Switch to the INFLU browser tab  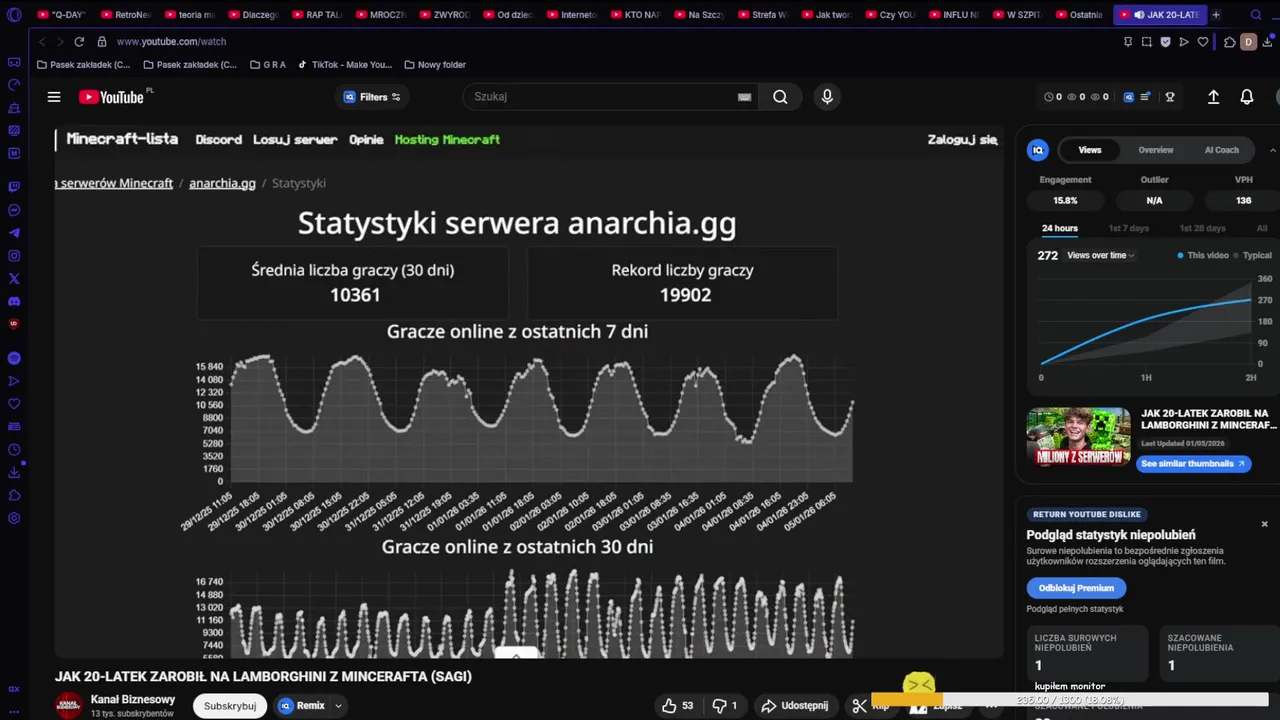click(953, 15)
